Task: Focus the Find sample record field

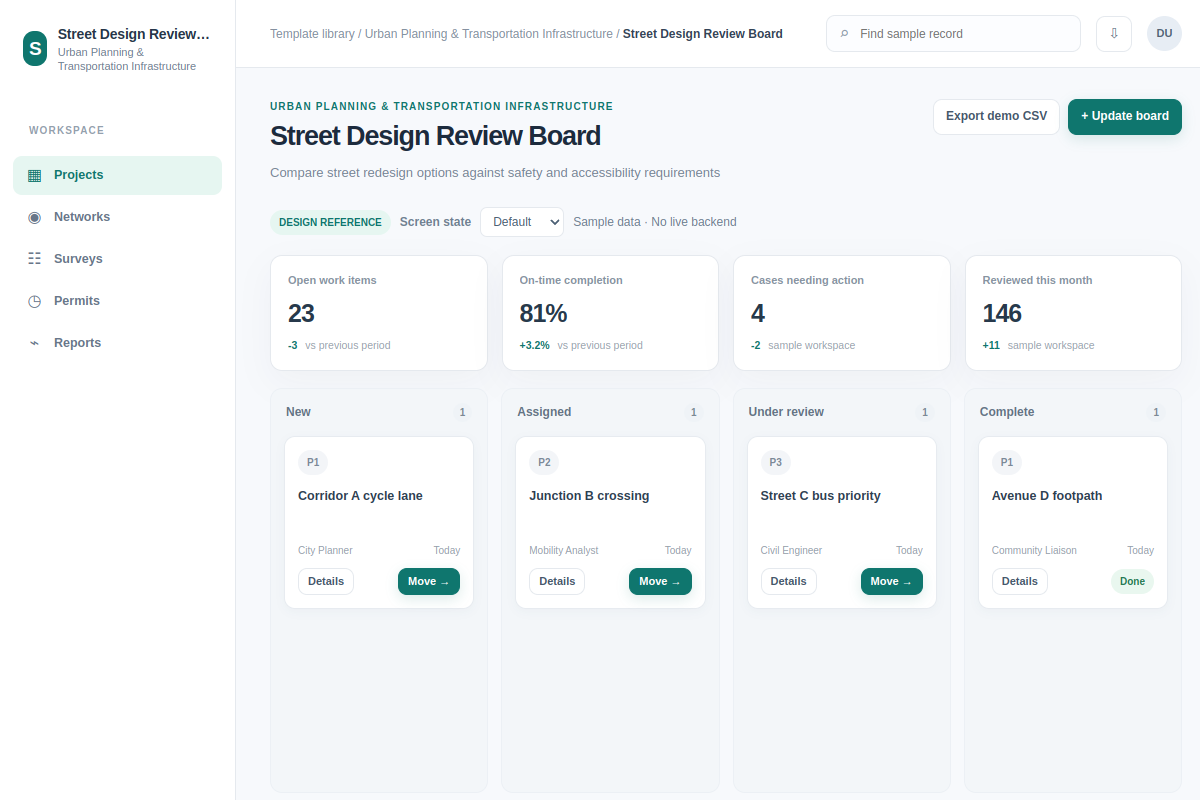Action: pyautogui.click(x=953, y=33)
